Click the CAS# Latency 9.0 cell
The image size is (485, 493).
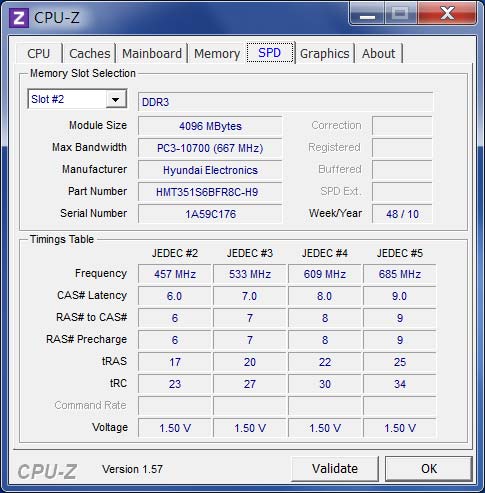point(400,296)
